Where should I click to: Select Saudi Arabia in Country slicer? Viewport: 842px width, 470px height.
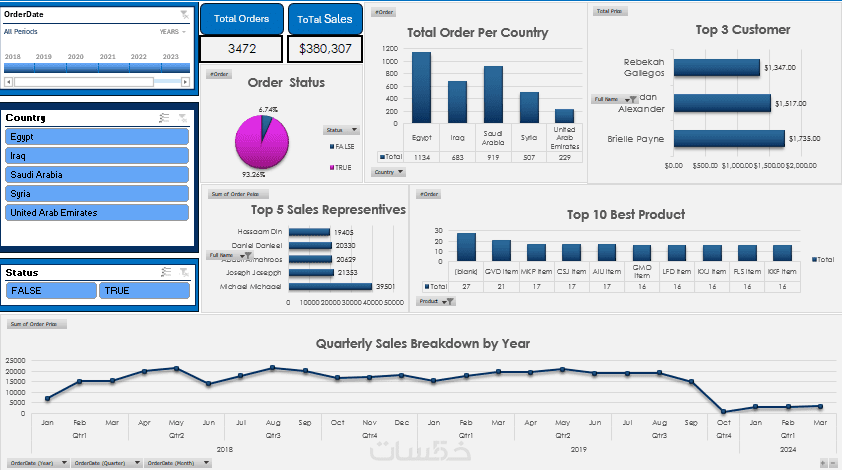tap(97, 175)
